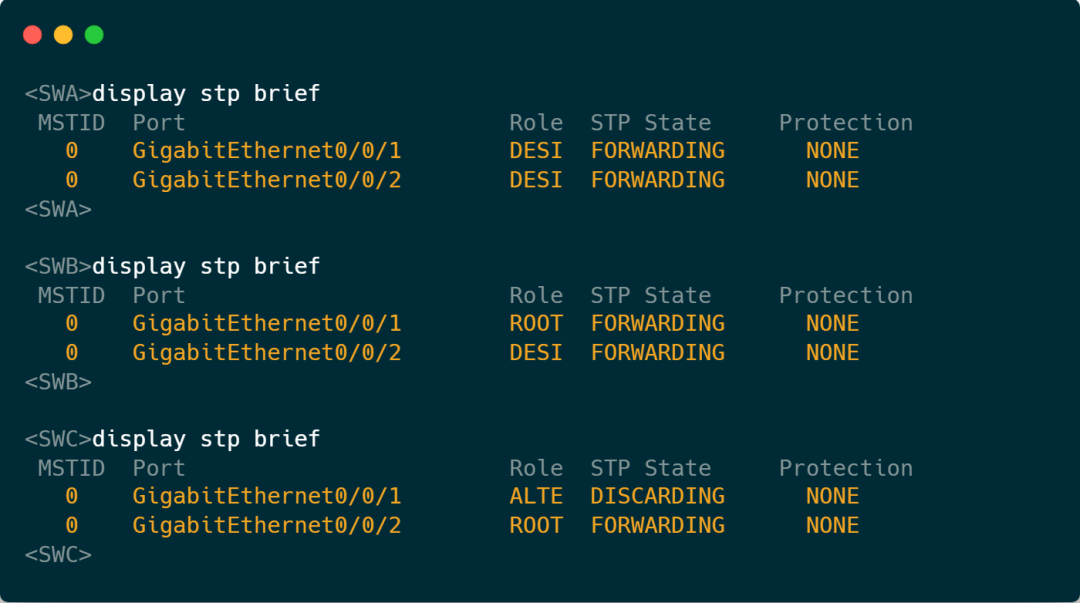Click DESI role for SWB GigabitEthernet0/0/2

(x=536, y=352)
